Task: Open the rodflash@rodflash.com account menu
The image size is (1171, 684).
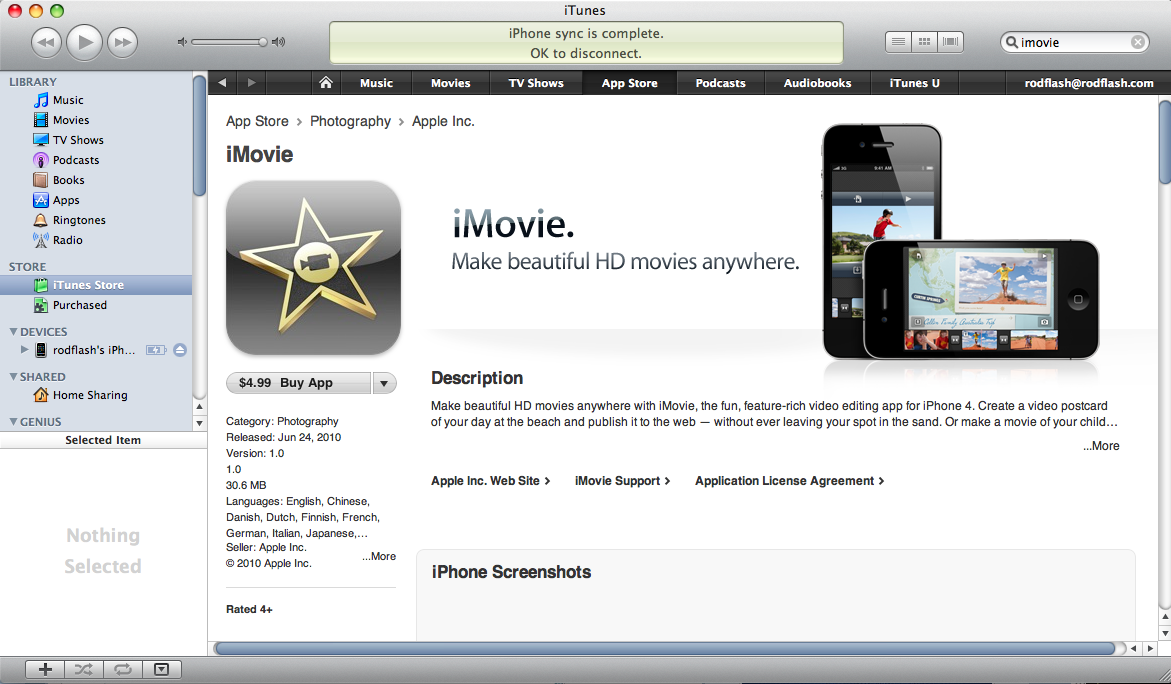Action: (x=1089, y=83)
